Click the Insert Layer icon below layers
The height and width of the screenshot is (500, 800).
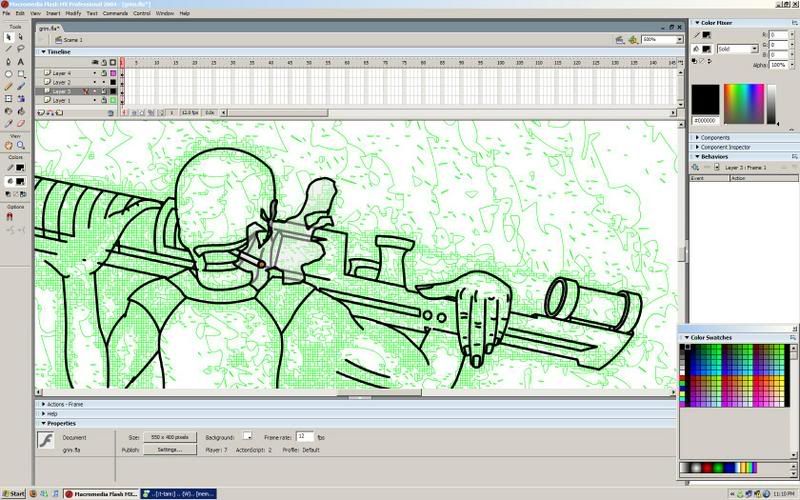pos(41,113)
